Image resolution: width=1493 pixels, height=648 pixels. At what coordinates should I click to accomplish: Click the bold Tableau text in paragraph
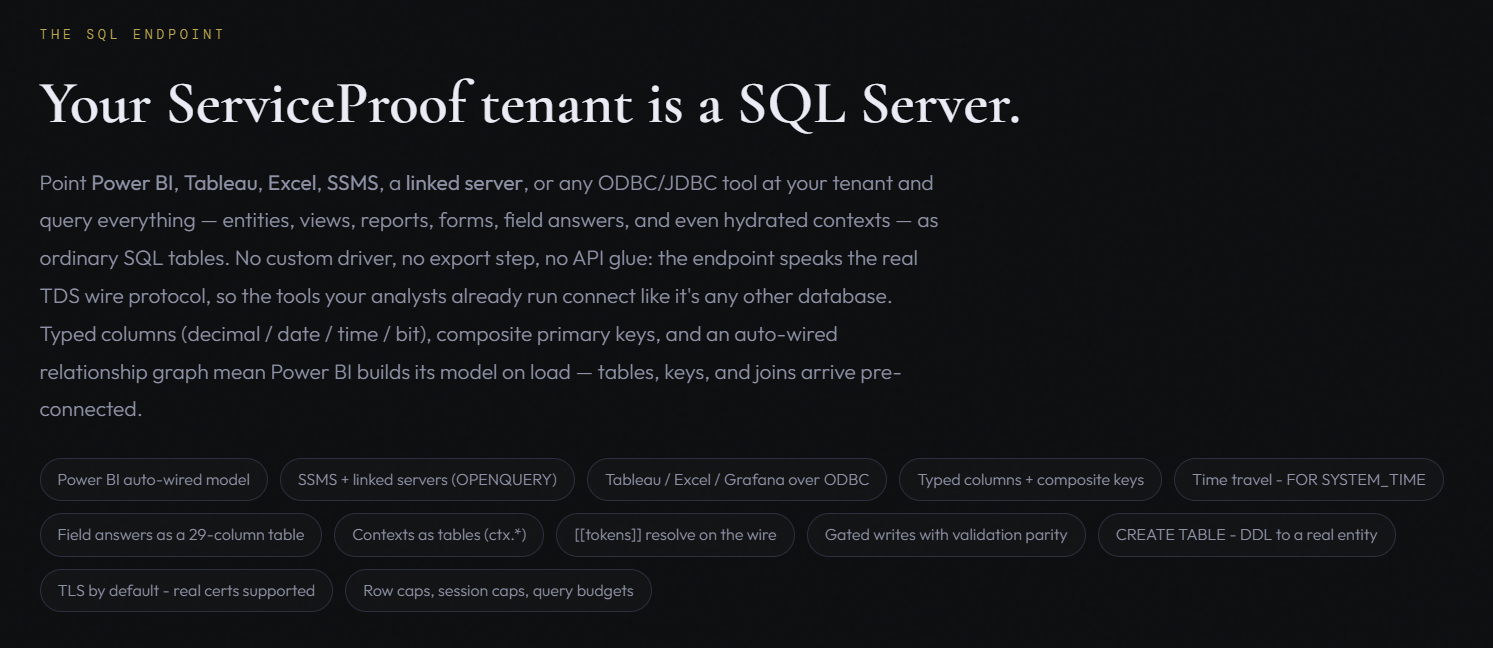(221, 183)
